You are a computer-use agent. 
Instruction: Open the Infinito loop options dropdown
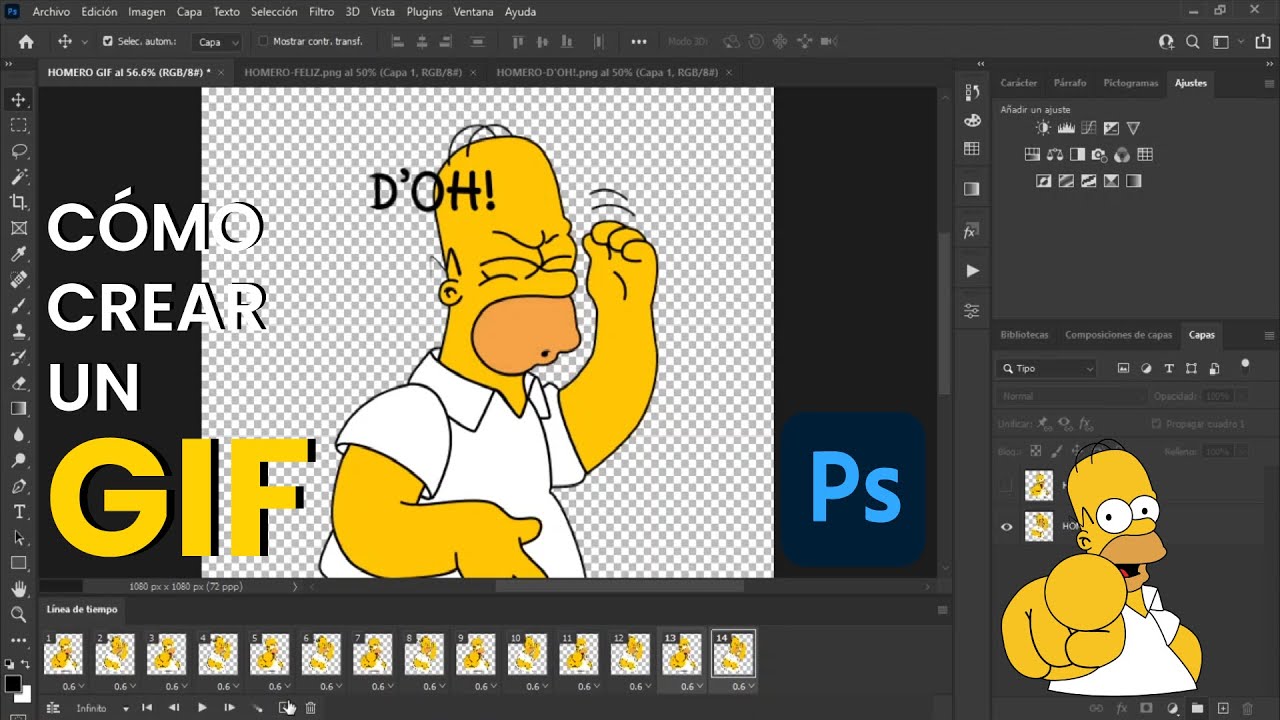(x=103, y=708)
